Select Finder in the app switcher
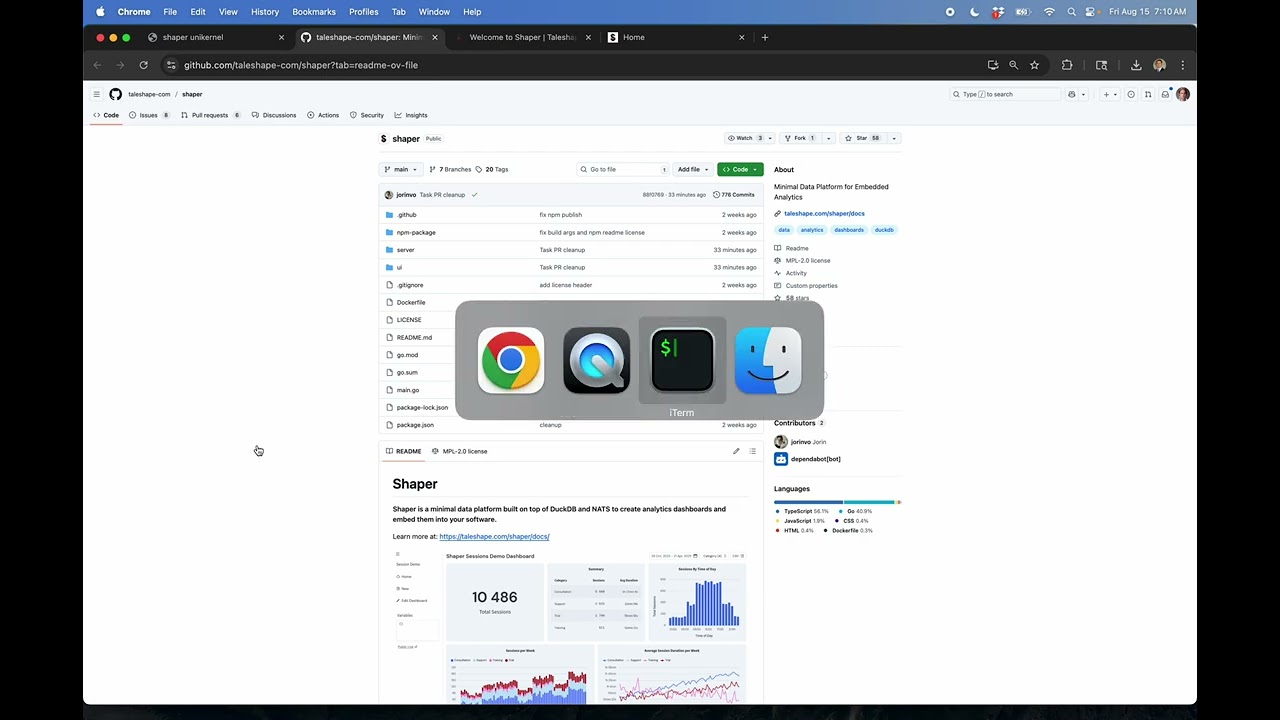Image resolution: width=1280 pixels, height=720 pixels. point(768,360)
